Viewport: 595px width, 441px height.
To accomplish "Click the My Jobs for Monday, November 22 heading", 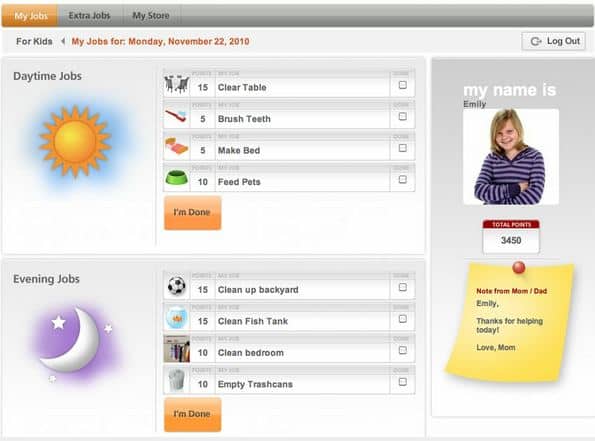I will pyautogui.click(x=161, y=41).
